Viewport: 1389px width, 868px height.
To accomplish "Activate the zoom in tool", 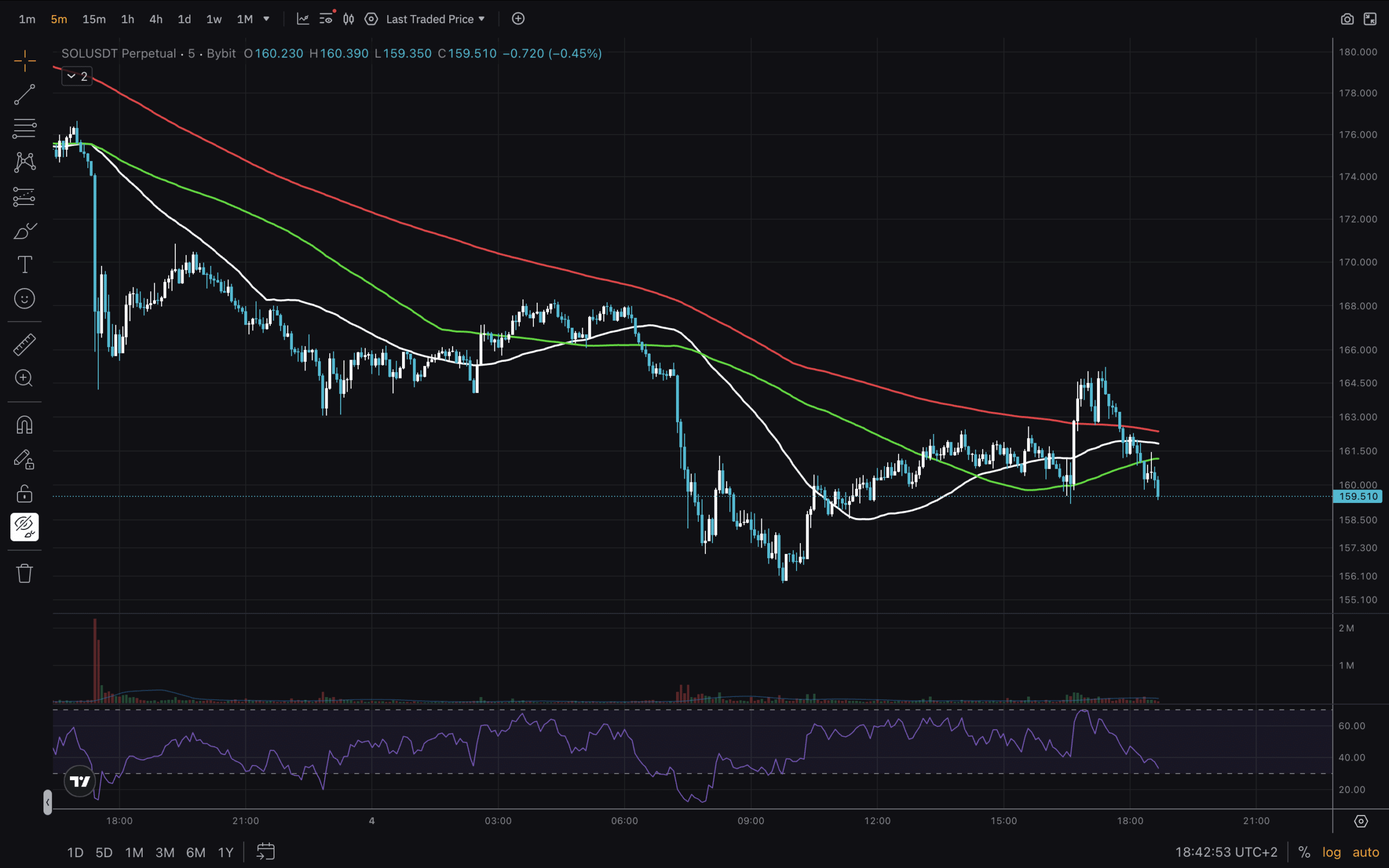I will 24,378.
